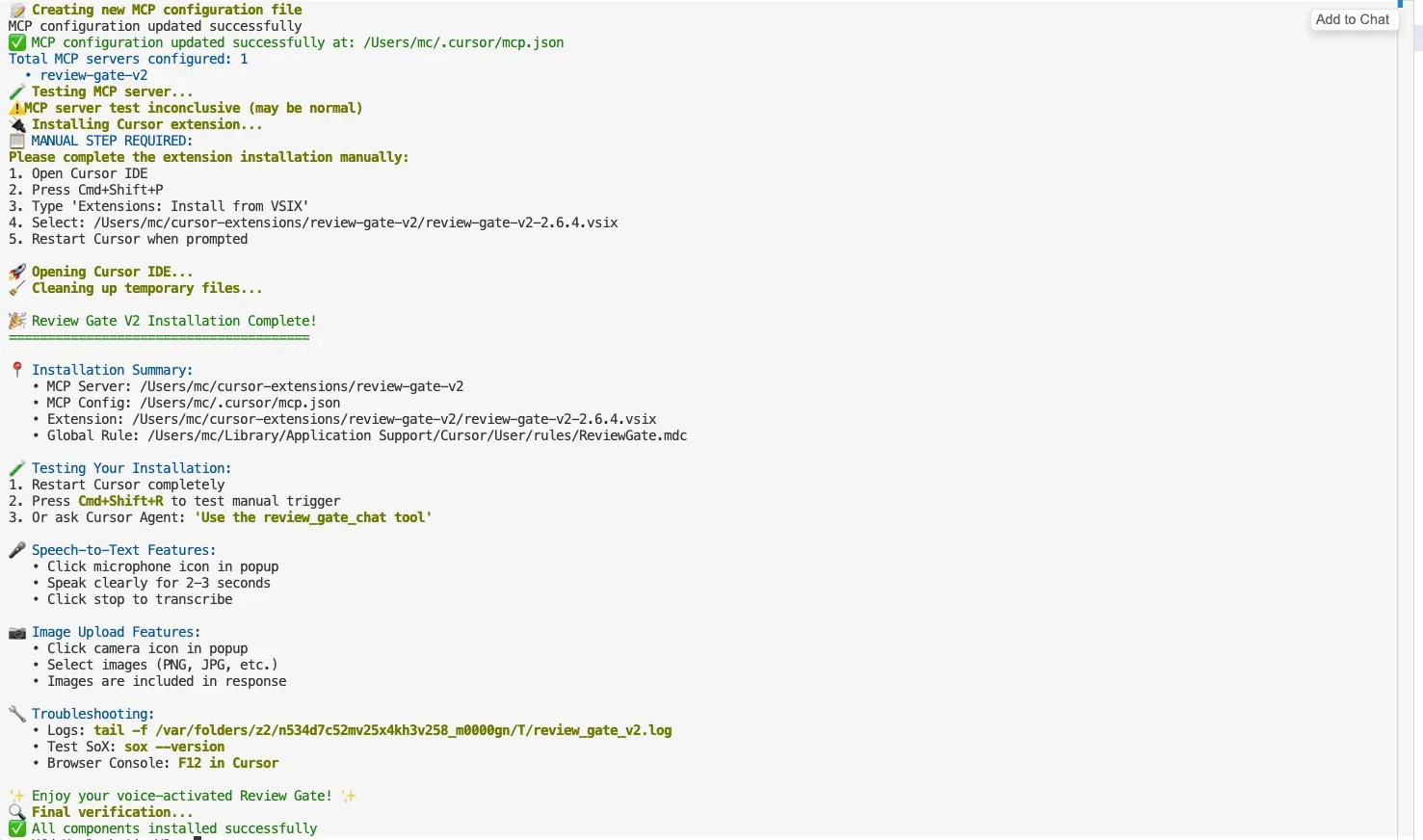1423x840 pixels.
Task: Click the step '1. Open Cursor IDE'
Action: [78, 173]
